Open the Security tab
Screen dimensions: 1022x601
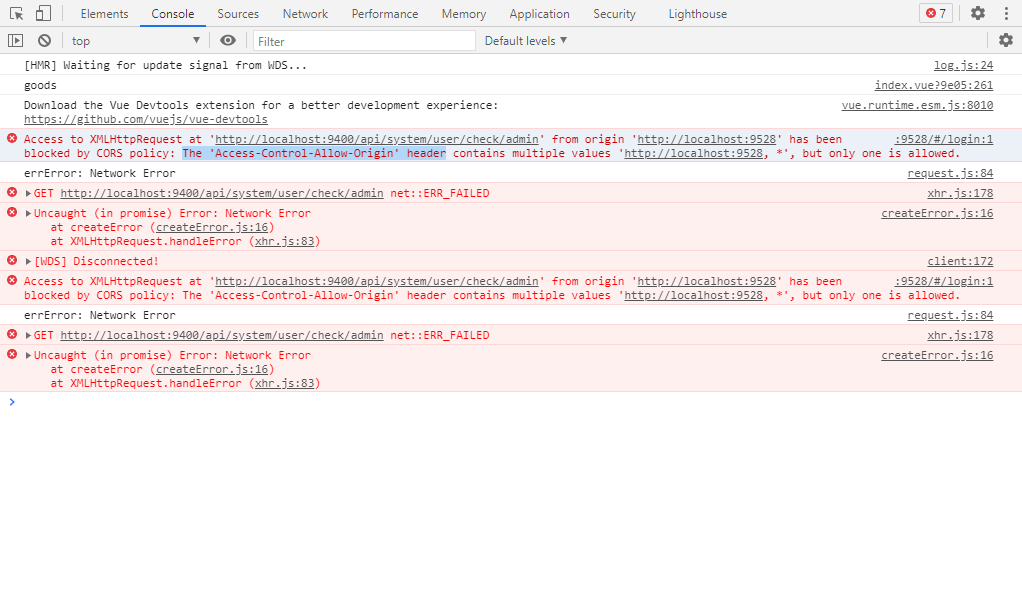coord(614,14)
